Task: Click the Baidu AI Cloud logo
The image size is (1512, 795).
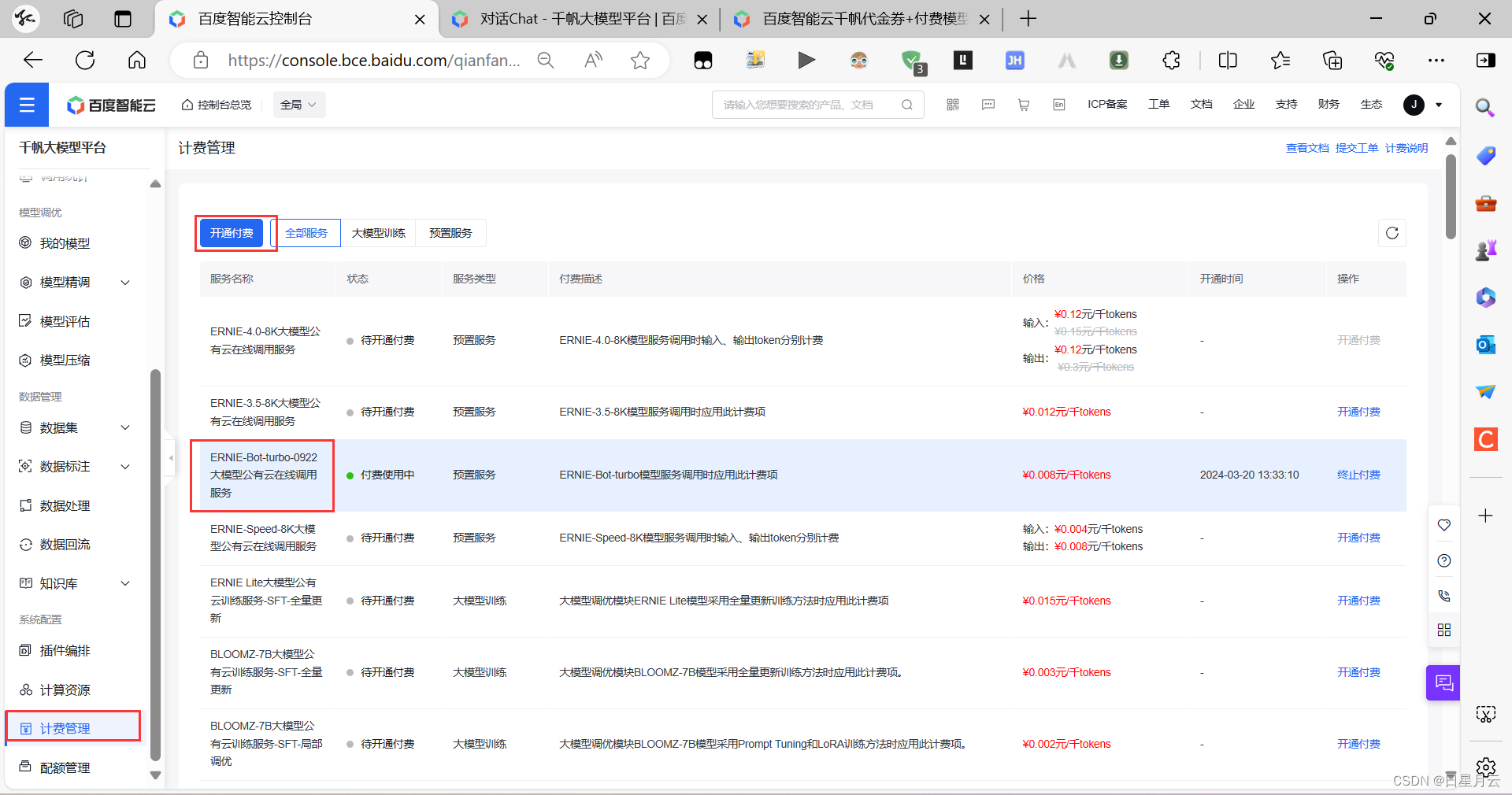Action: [x=111, y=105]
